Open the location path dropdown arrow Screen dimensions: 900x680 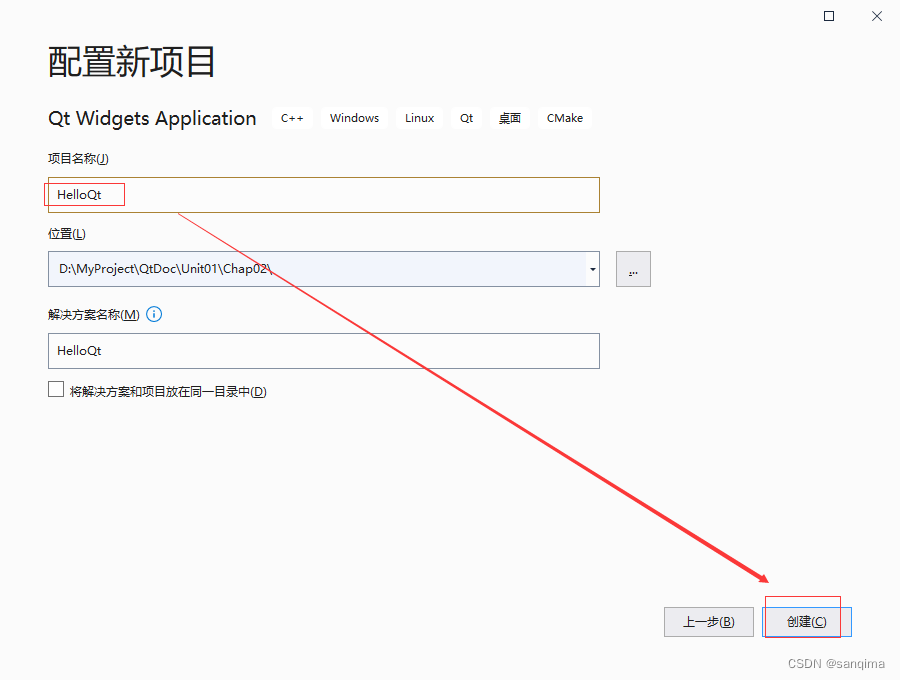click(592, 269)
